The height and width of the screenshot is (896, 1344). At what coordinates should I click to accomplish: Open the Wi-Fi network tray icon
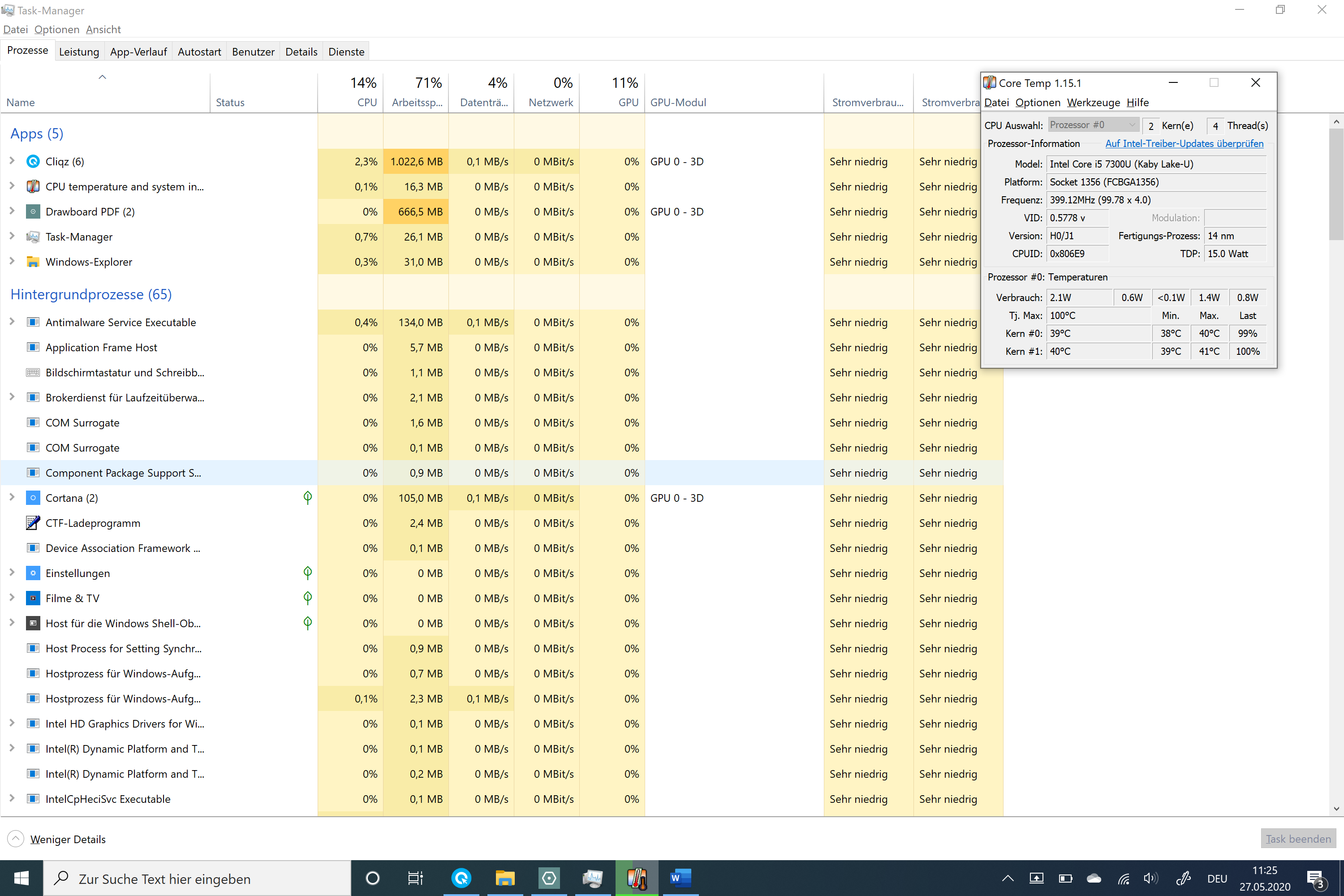click(x=1124, y=879)
